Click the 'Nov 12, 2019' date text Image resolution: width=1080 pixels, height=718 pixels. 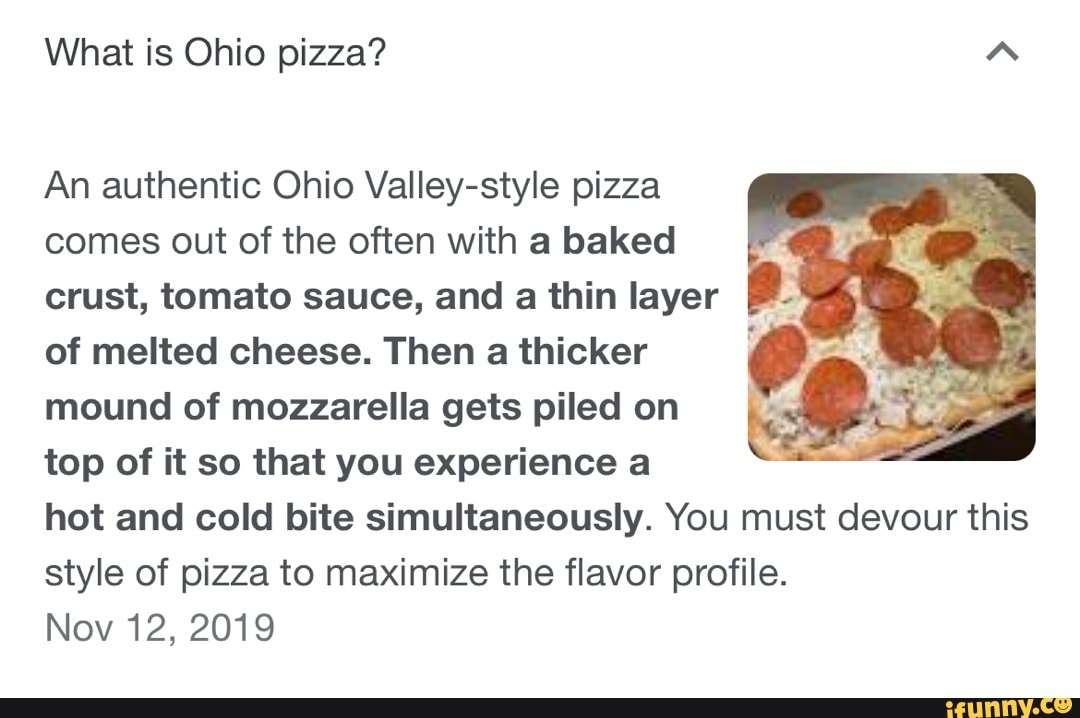pos(158,627)
